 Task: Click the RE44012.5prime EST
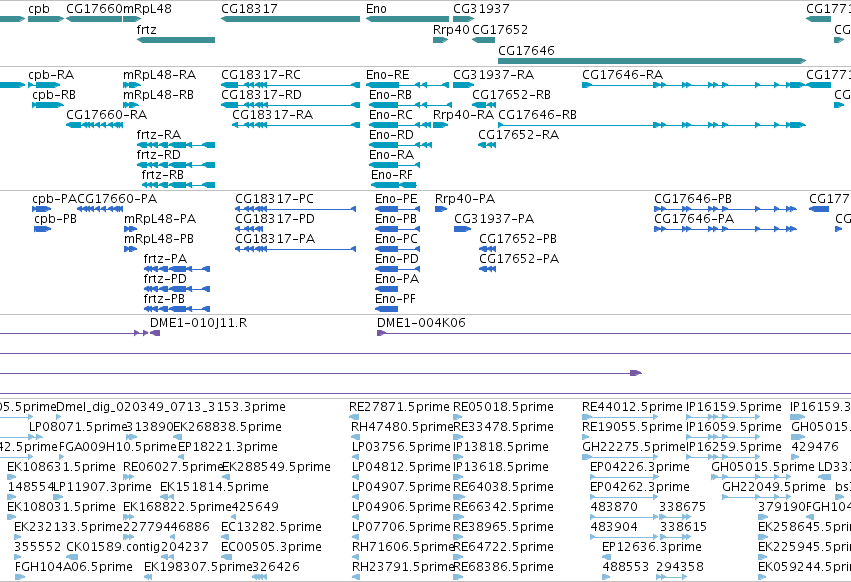(620, 417)
